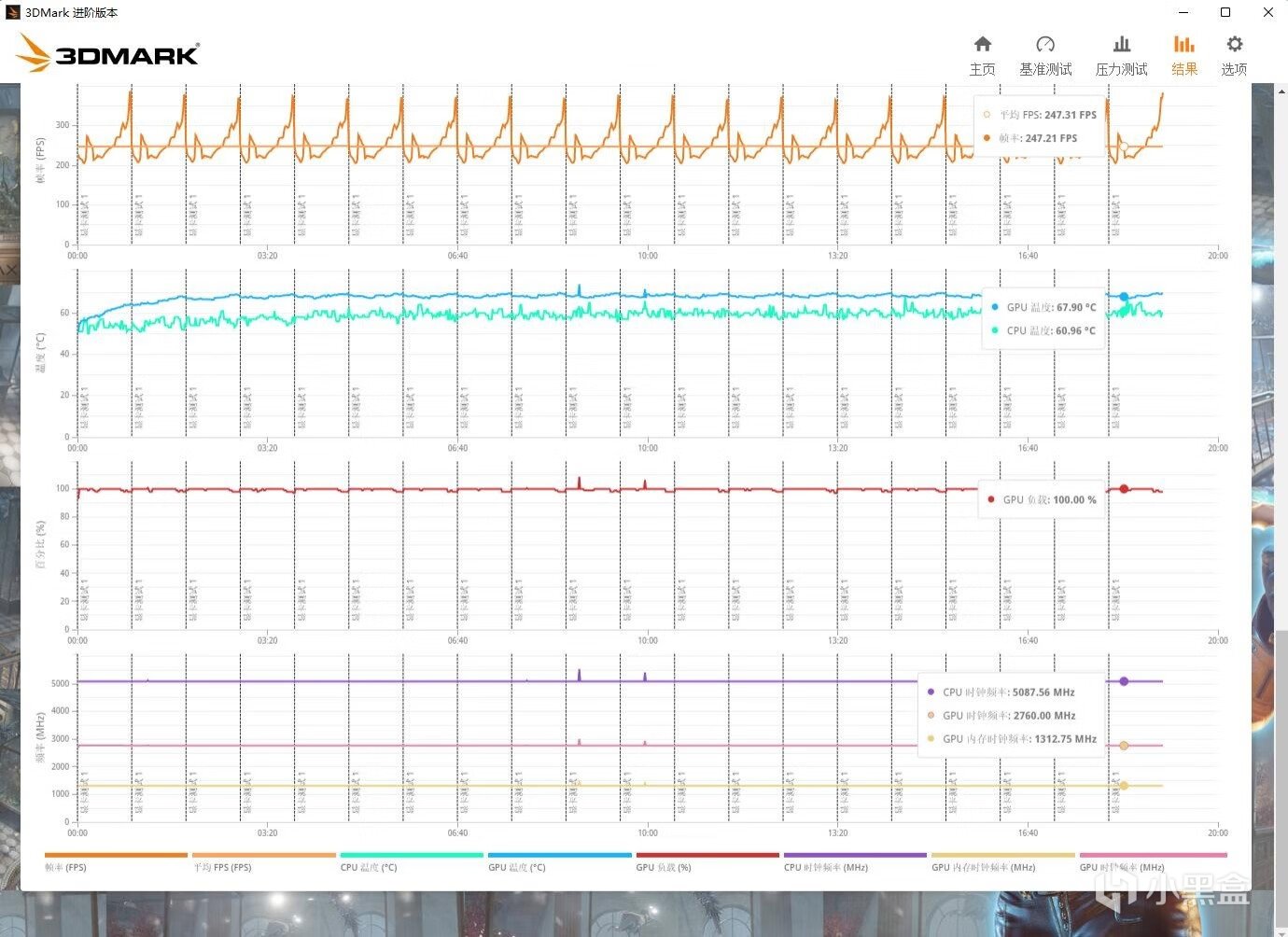Click the 3DMark app icon in title bar

click(x=13, y=12)
